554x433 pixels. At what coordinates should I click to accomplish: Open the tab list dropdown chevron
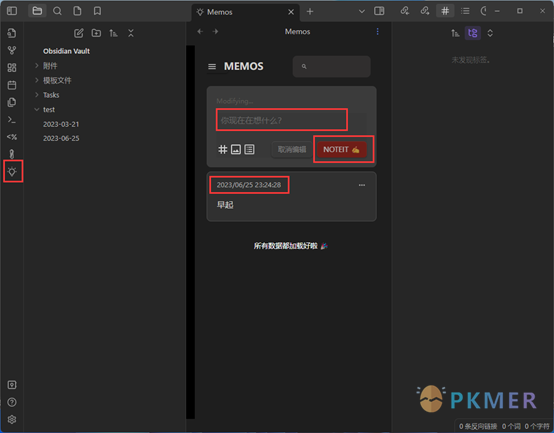click(361, 11)
